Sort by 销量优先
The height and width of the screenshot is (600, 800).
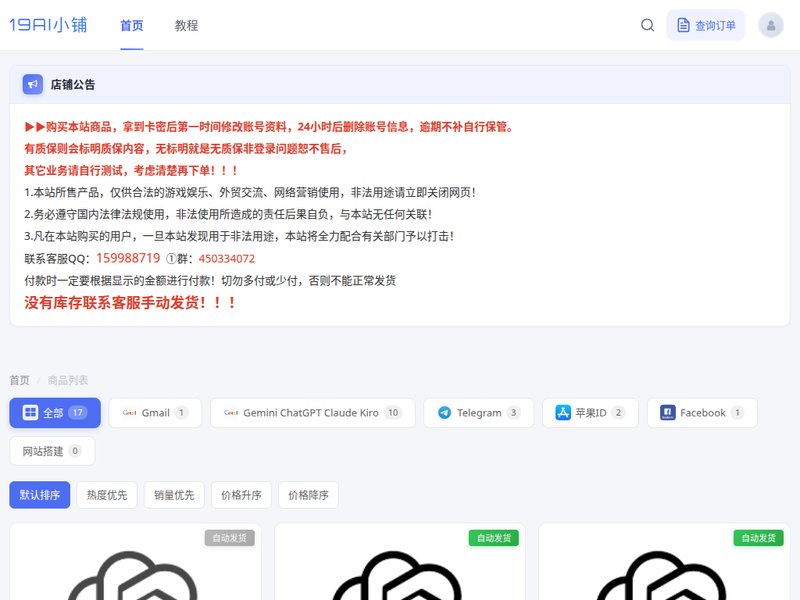pos(174,495)
